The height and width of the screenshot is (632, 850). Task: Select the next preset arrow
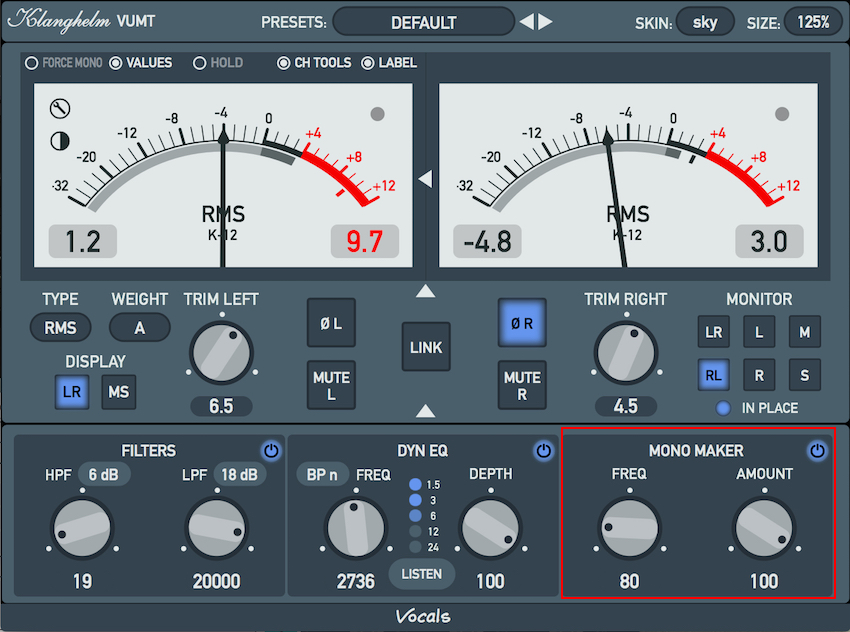click(x=545, y=22)
